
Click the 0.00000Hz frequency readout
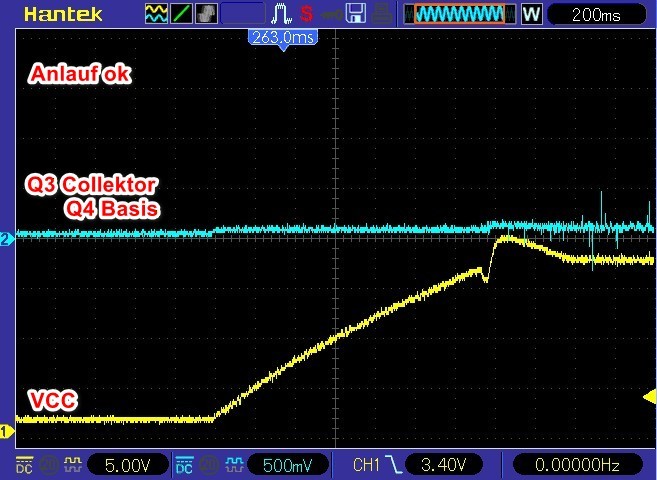pos(577,464)
